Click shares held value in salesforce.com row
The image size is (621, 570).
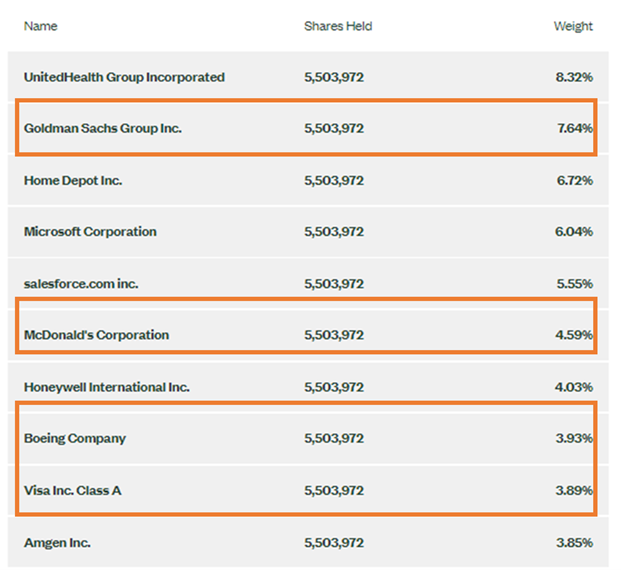click(x=334, y=284)
